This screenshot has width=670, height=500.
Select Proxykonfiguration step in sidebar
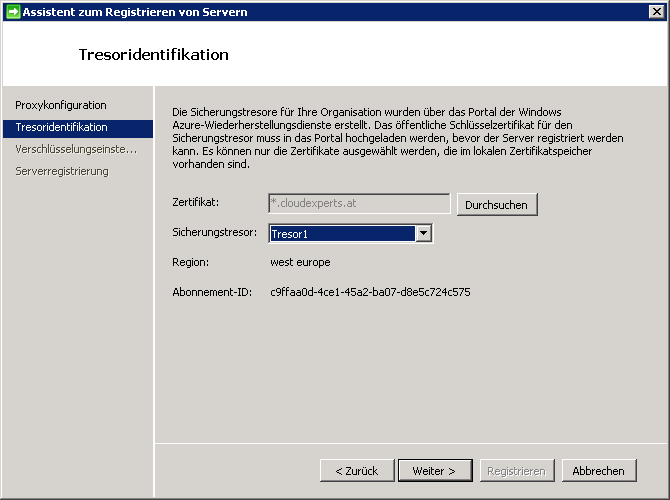pos(61,105)
